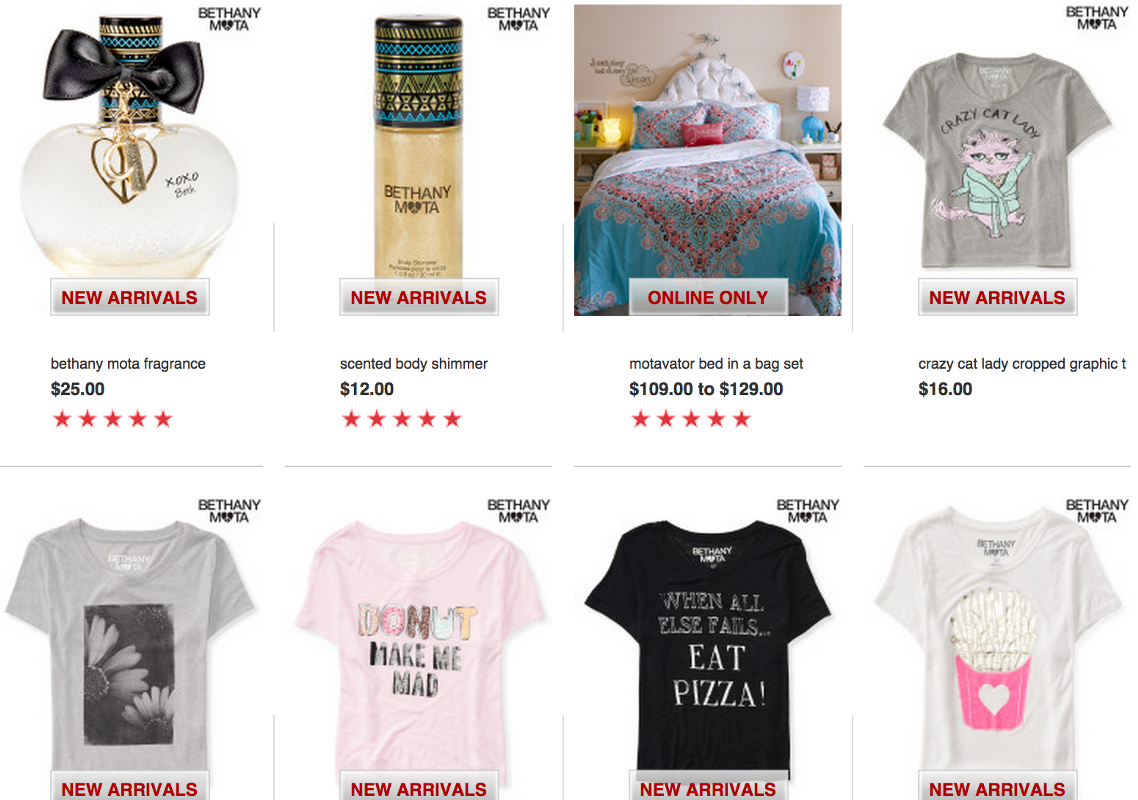
Task: Select the crazy cat lady gray tee image
Action: (x=996, y=161)
